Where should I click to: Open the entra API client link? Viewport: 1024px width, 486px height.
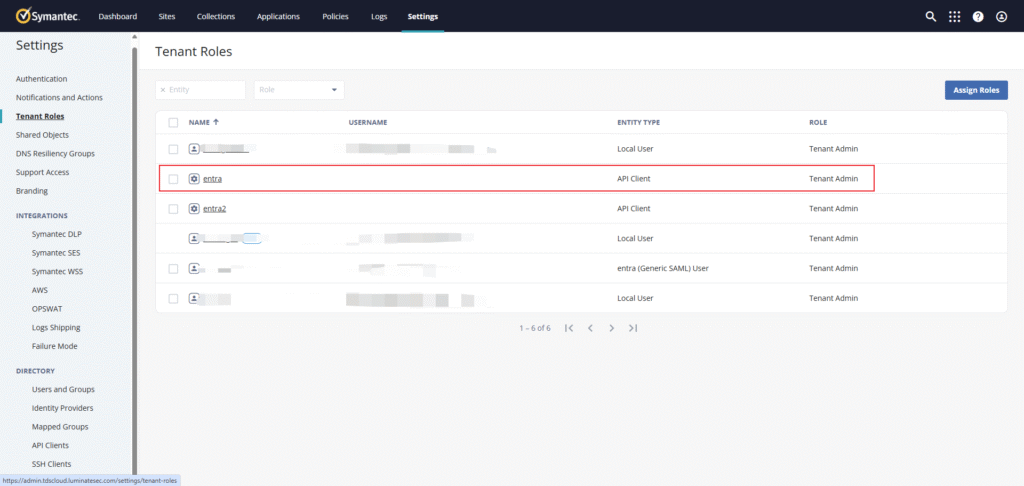[x=212, y=179]
